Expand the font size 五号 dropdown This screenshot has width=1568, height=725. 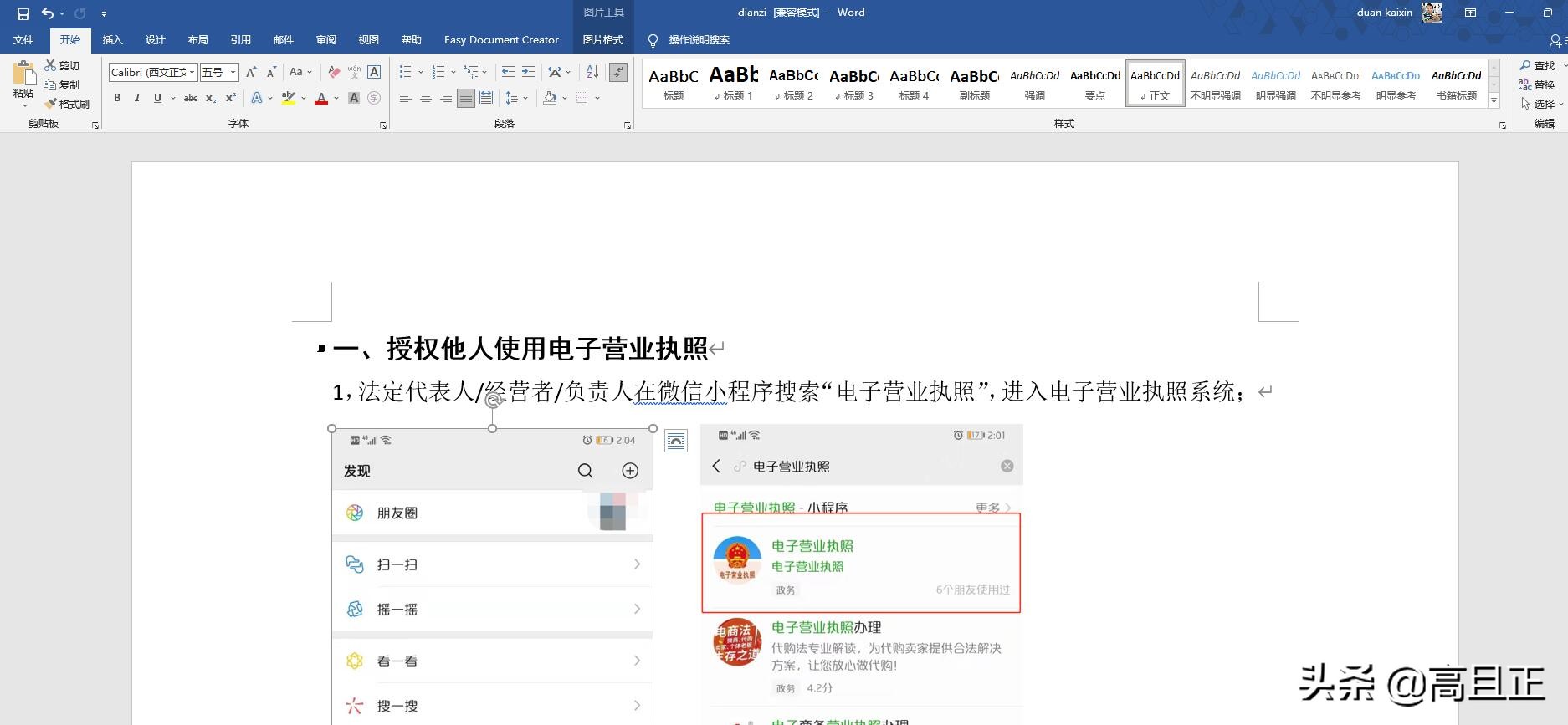click(233, 73)
